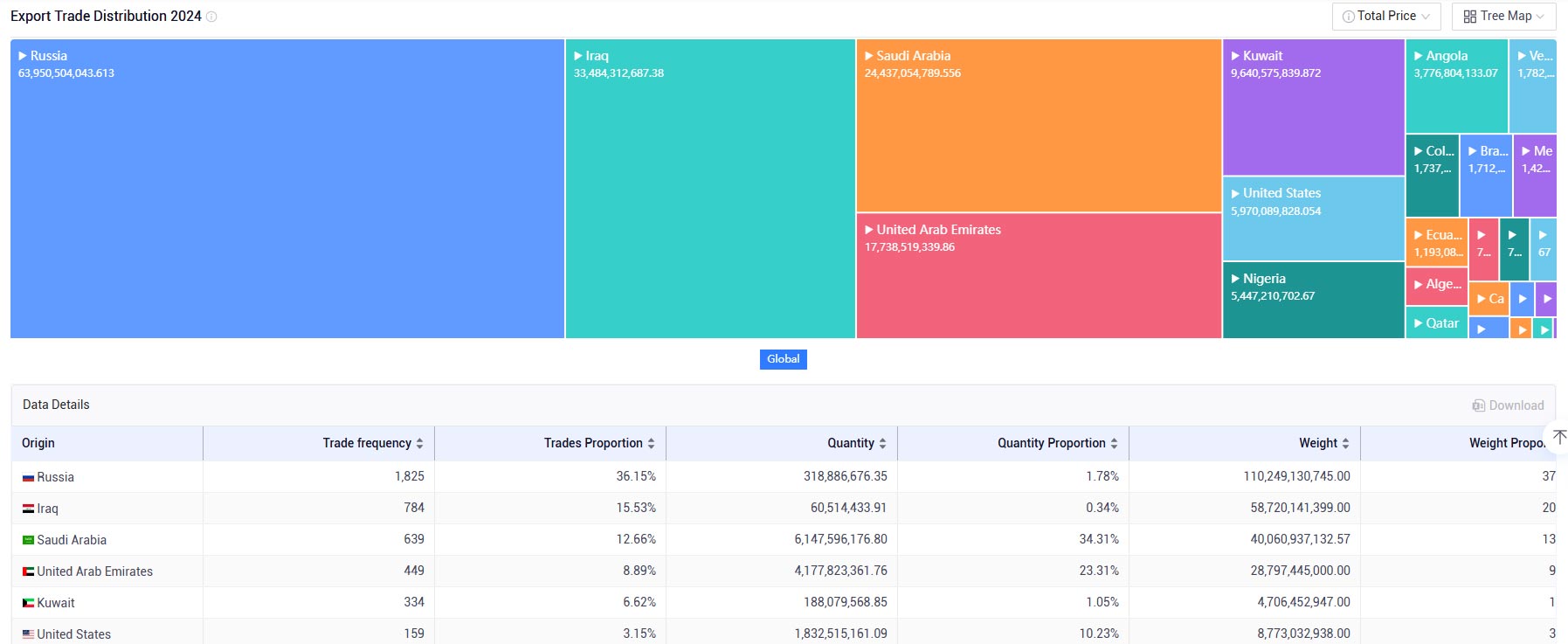1568x644 pixels.
Task: Click the United Arab Emirates origin name
Action: tap(95, 571)
